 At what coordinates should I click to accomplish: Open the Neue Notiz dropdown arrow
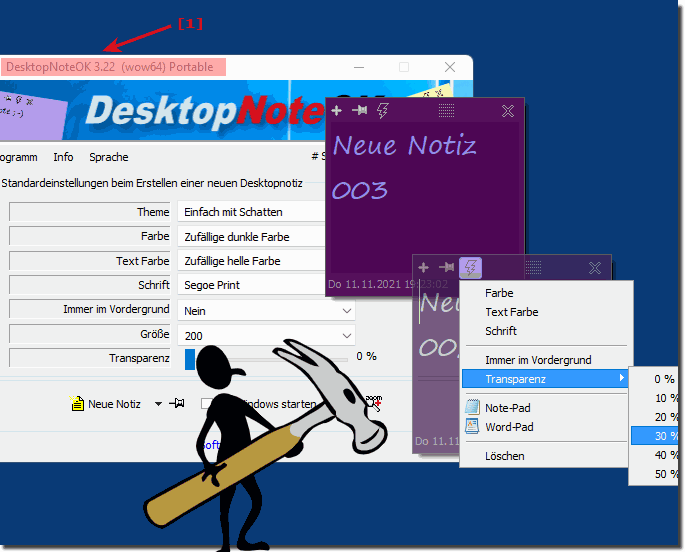tap(159, 404)
